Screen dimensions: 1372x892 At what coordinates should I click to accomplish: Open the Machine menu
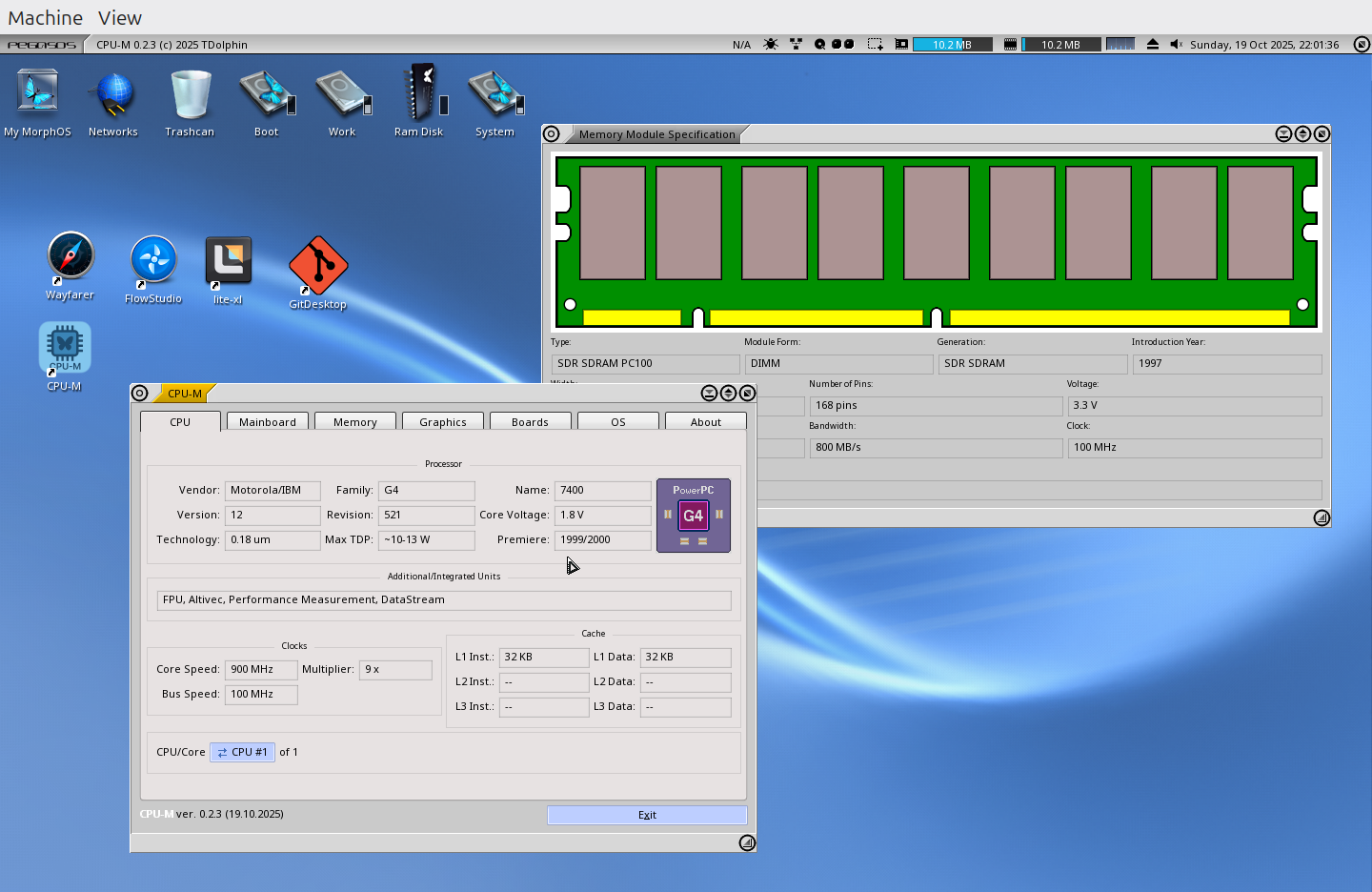tap(45, 18)
